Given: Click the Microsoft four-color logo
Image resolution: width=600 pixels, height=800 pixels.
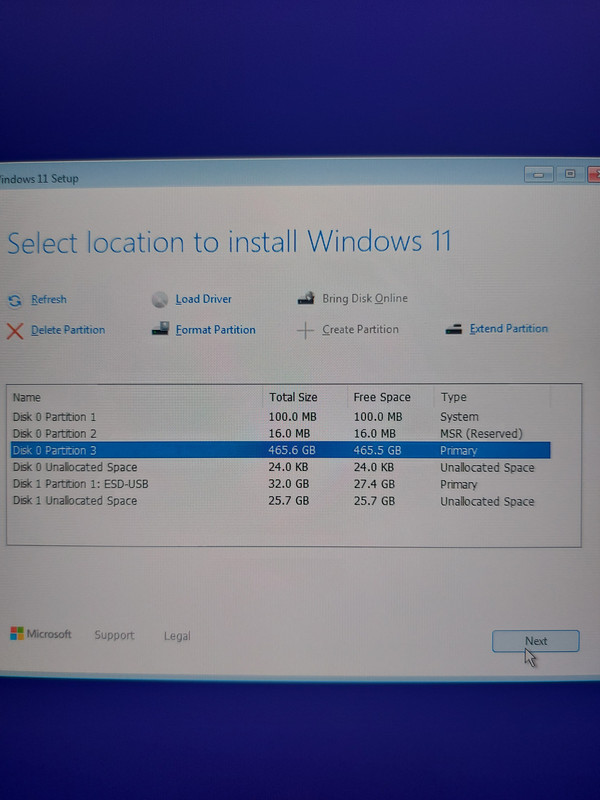Looking at the screenshot, I should 17,633.
